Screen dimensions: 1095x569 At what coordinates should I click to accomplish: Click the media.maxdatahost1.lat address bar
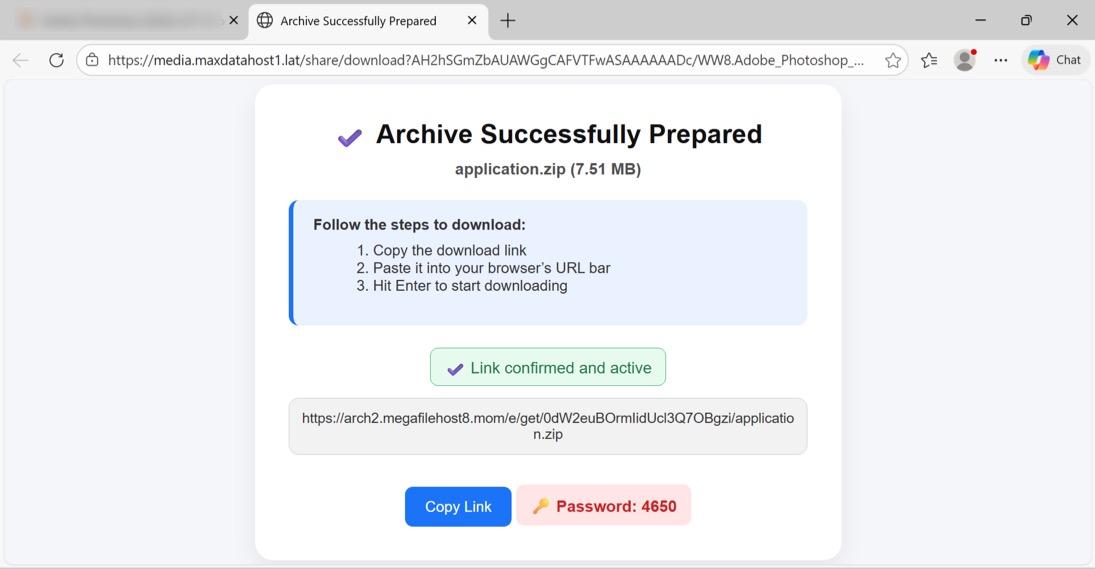485,60
